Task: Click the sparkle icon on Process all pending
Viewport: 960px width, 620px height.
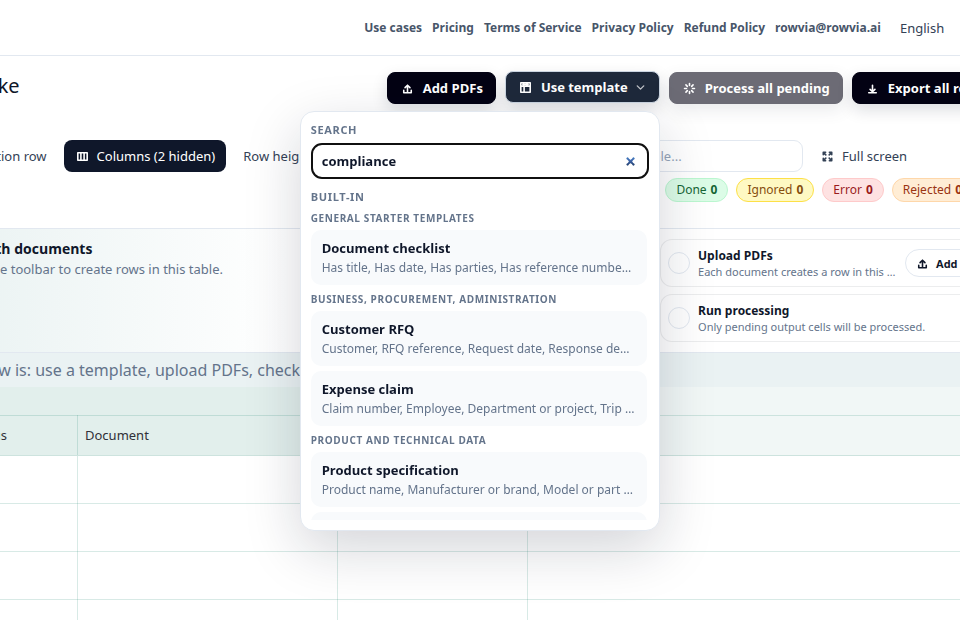Action: tap(689, 89)
